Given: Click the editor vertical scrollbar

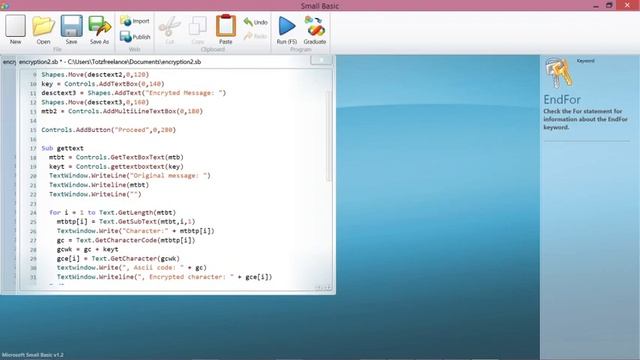Looking at the screenshot, I should tap(329, 135).
